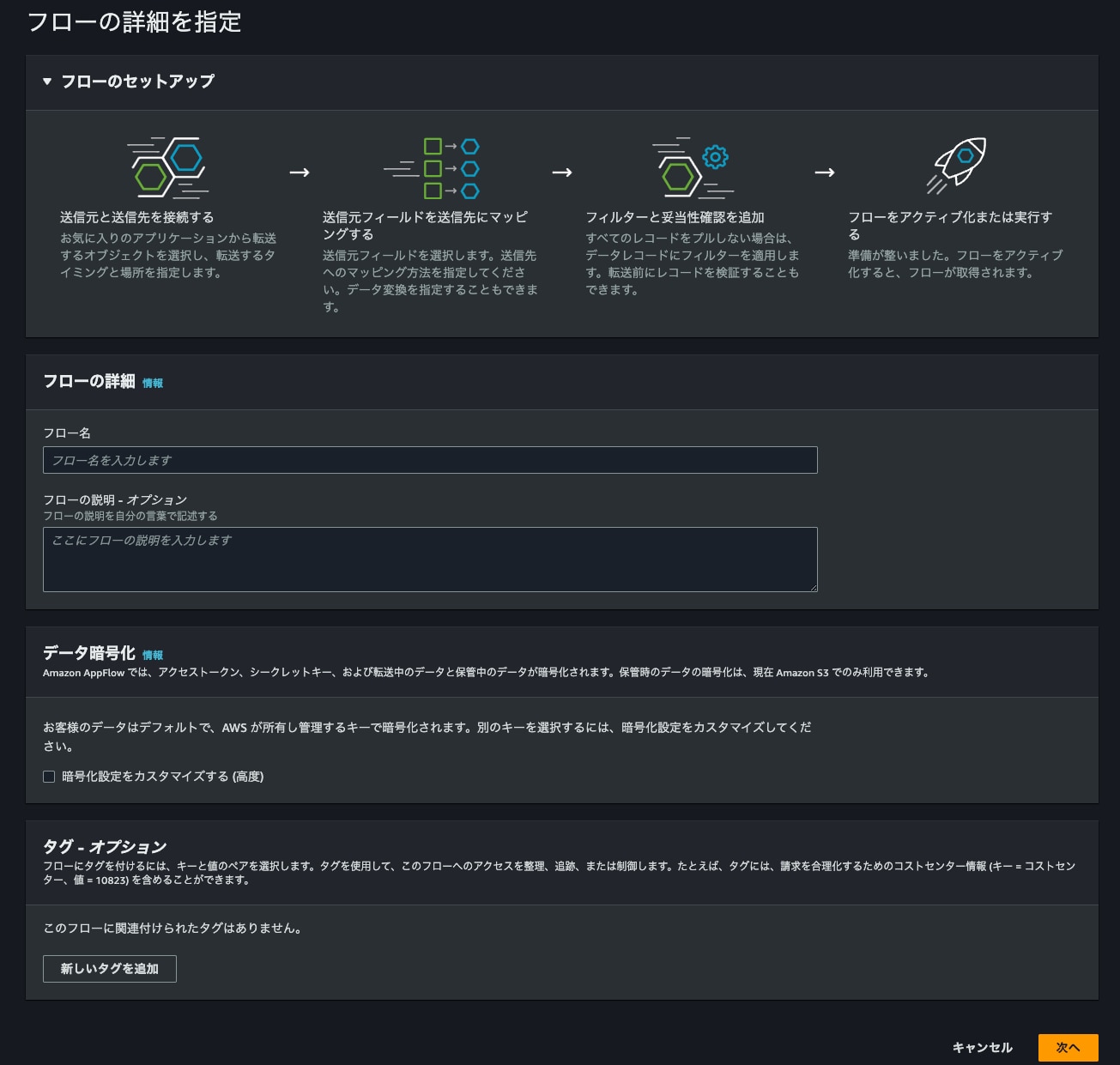Click arrow between map and filter steps
1120x1065 pixels.
[x=561, y=172]
